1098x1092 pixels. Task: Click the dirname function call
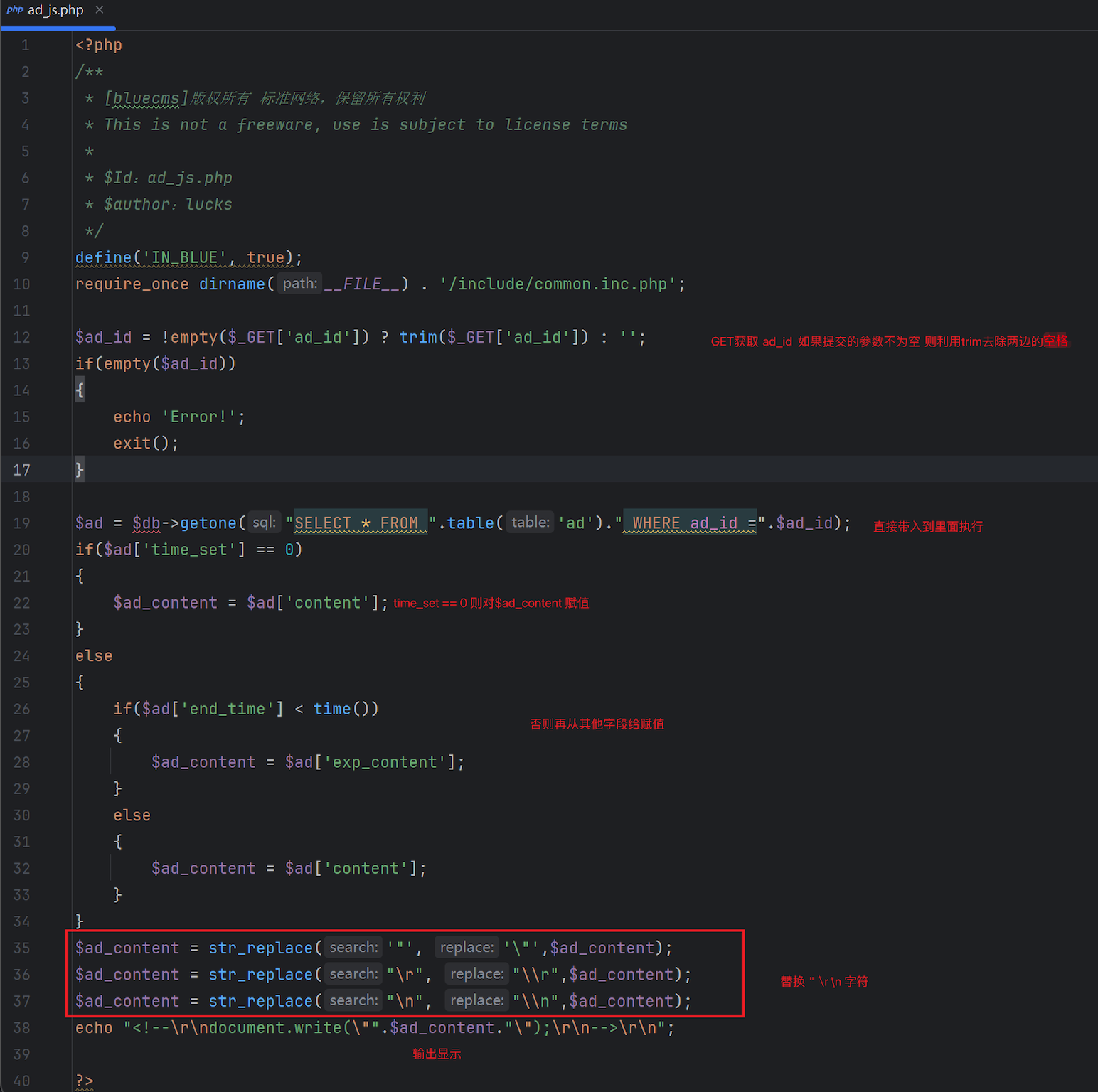pos(232,284)
